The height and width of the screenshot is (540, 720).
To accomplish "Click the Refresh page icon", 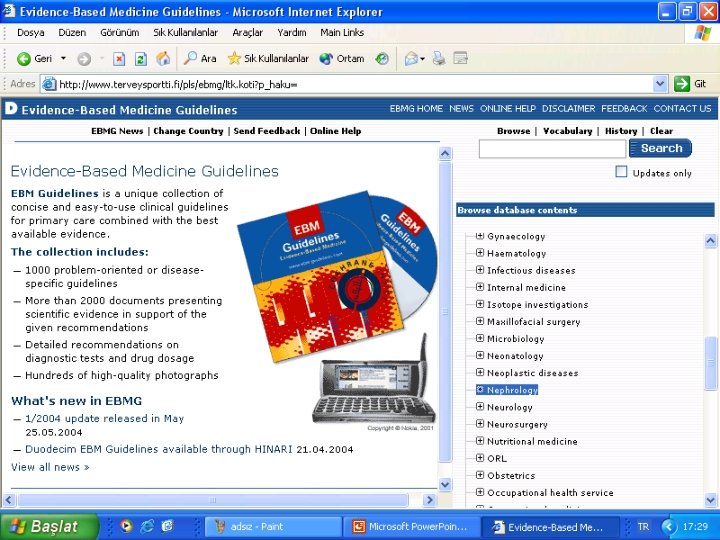I will (x=141, y=59).
